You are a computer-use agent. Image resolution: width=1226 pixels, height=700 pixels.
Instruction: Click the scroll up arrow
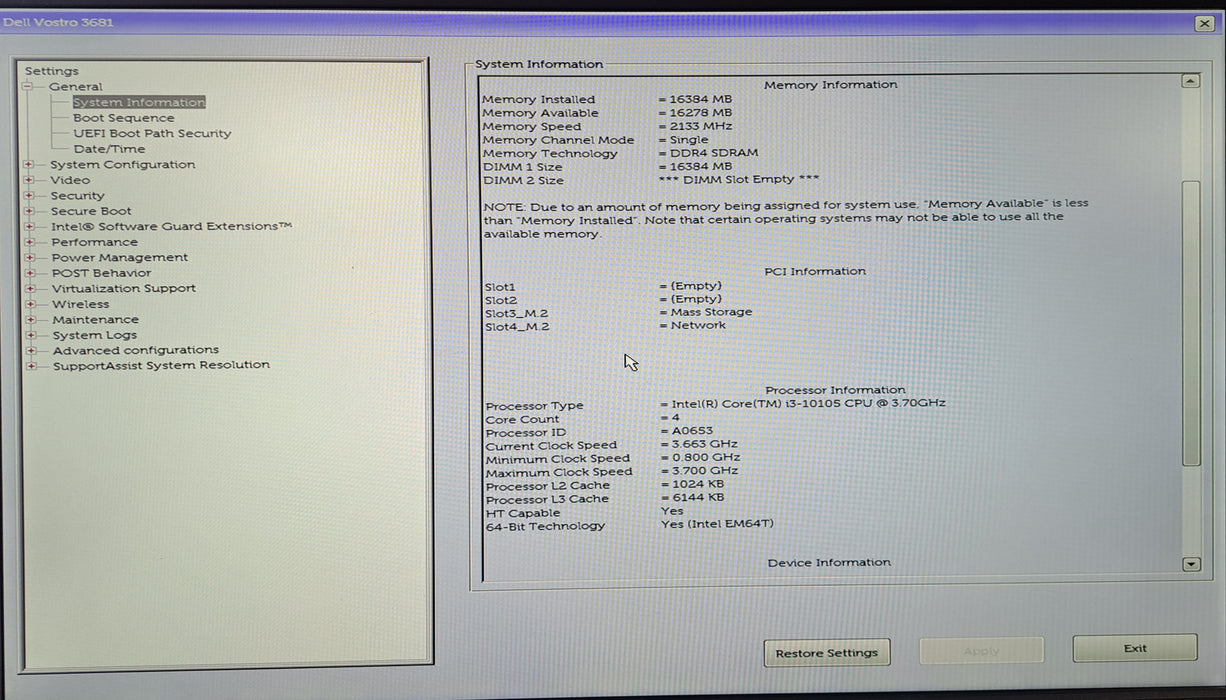pyautogui.click(x=1190, y=82)
